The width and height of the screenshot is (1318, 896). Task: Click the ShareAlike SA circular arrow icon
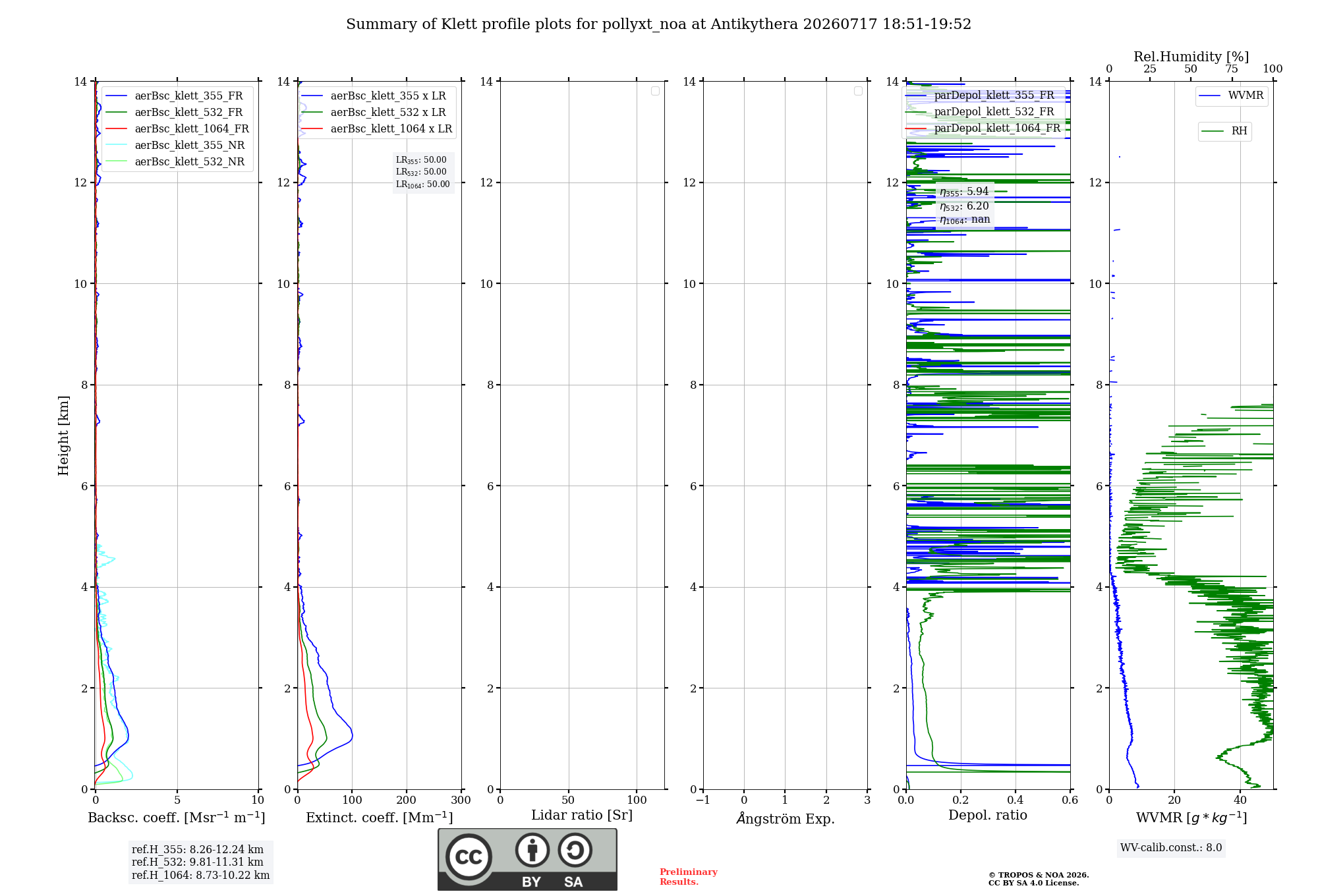click(x=575, y=850)
